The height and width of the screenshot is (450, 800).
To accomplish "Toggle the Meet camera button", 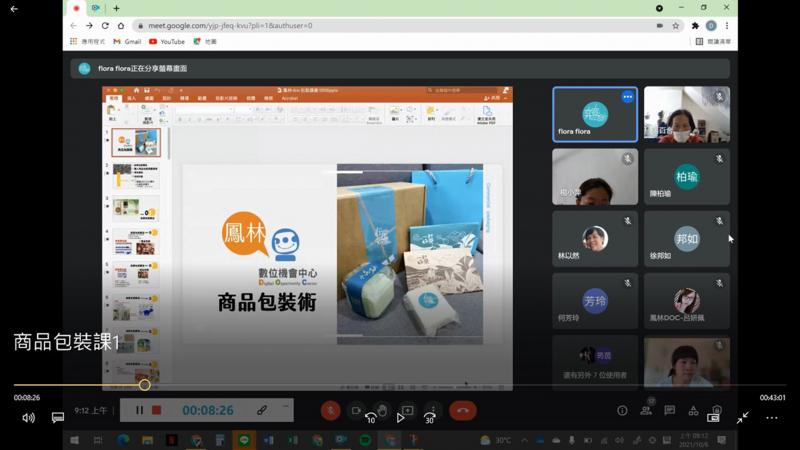I will pyautogui.click(x=356, y=410).
